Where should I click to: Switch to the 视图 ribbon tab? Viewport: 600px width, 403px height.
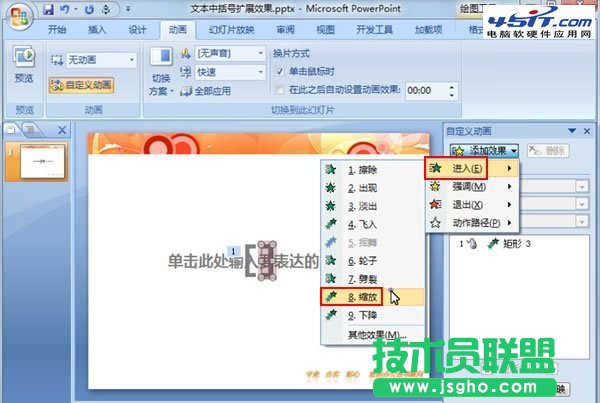tap(325, 29)
